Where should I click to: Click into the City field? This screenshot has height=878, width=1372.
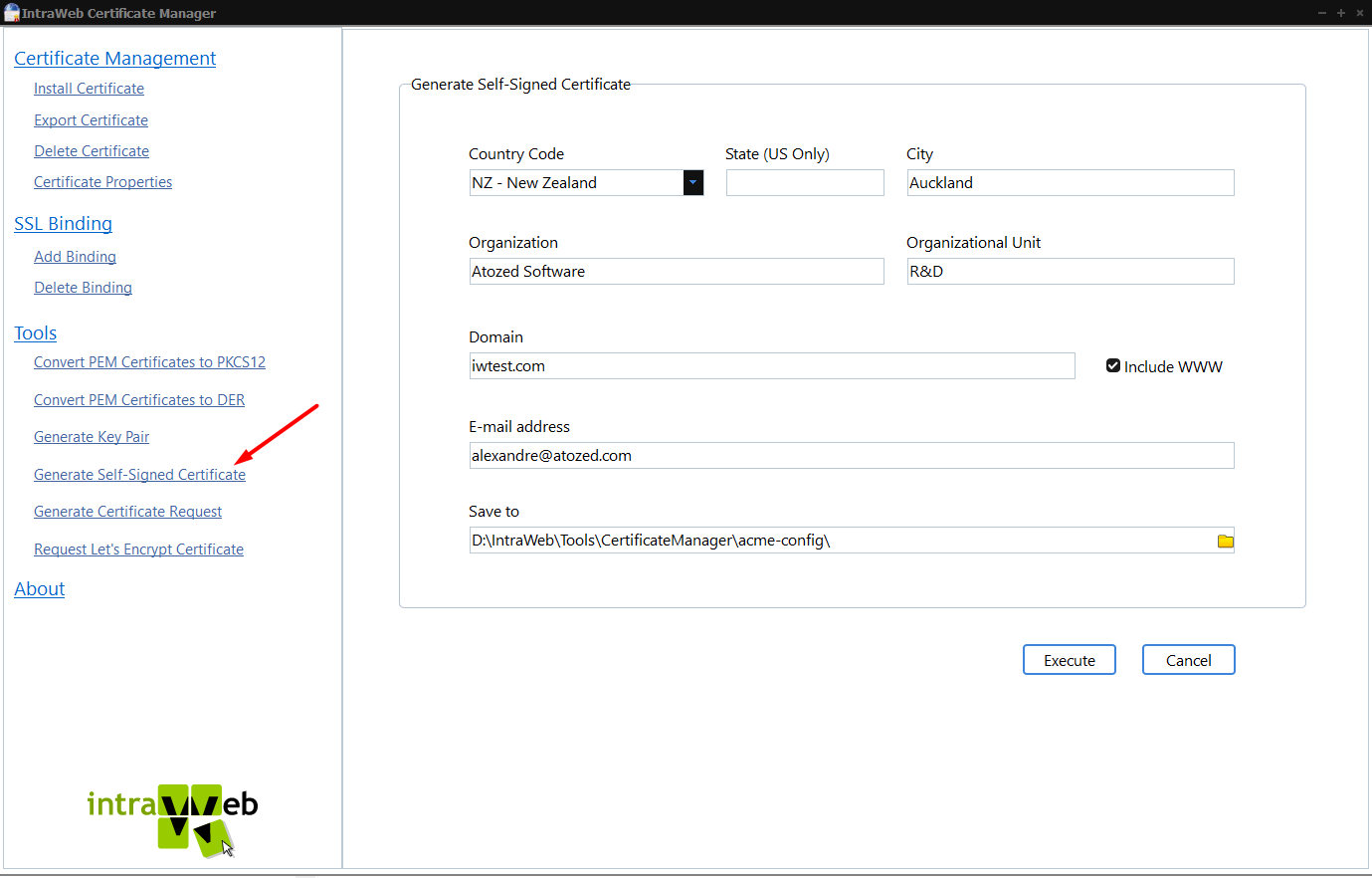point(1071,183)
